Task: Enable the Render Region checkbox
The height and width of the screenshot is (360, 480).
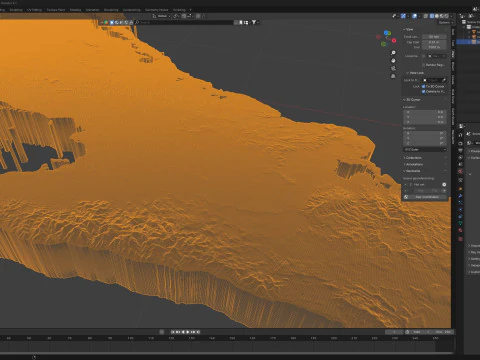Action: (x=424, y=65)
